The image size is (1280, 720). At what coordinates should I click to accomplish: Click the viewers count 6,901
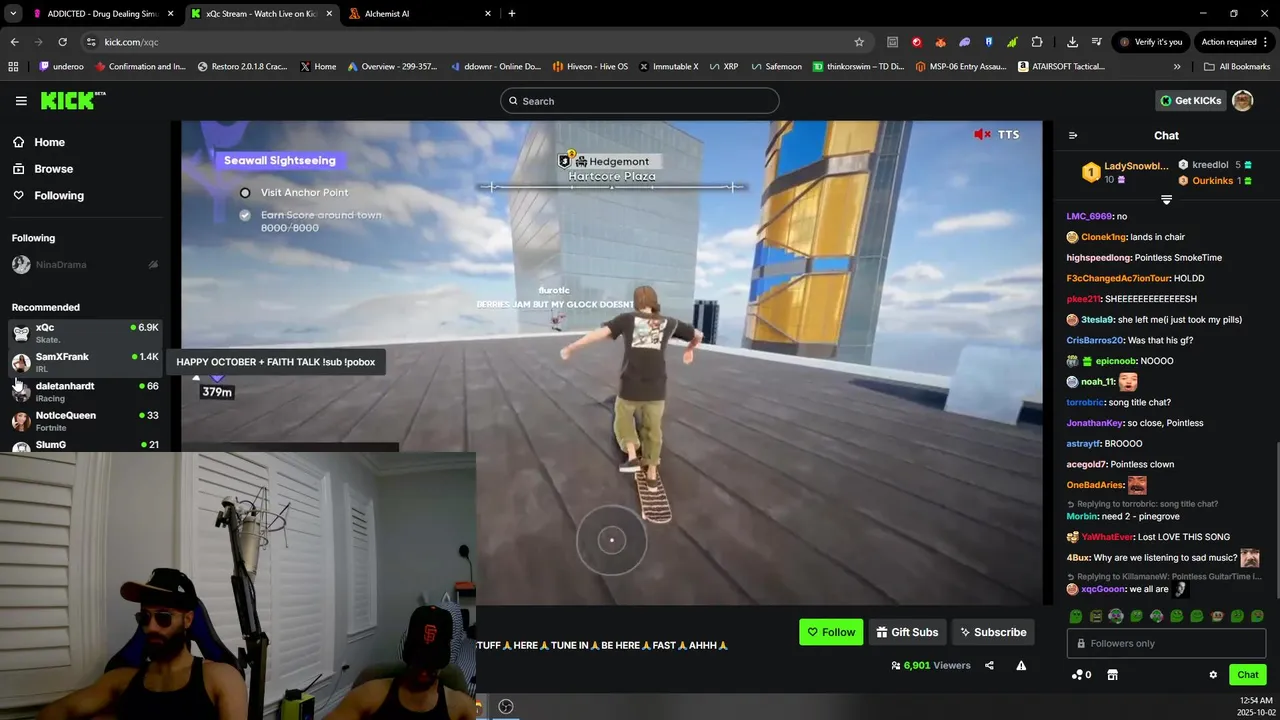[930, 665]
